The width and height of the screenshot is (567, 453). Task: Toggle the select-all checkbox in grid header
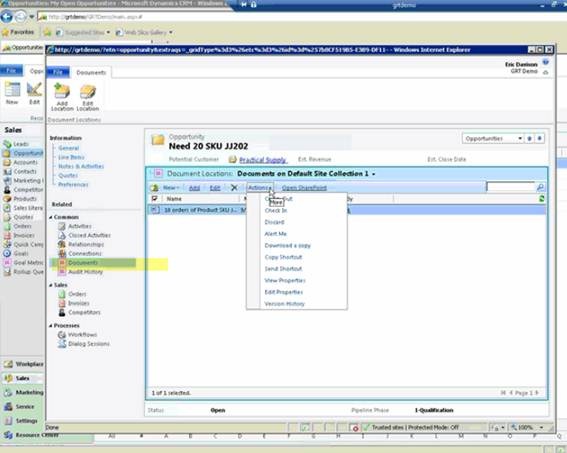tap(155, 199)
